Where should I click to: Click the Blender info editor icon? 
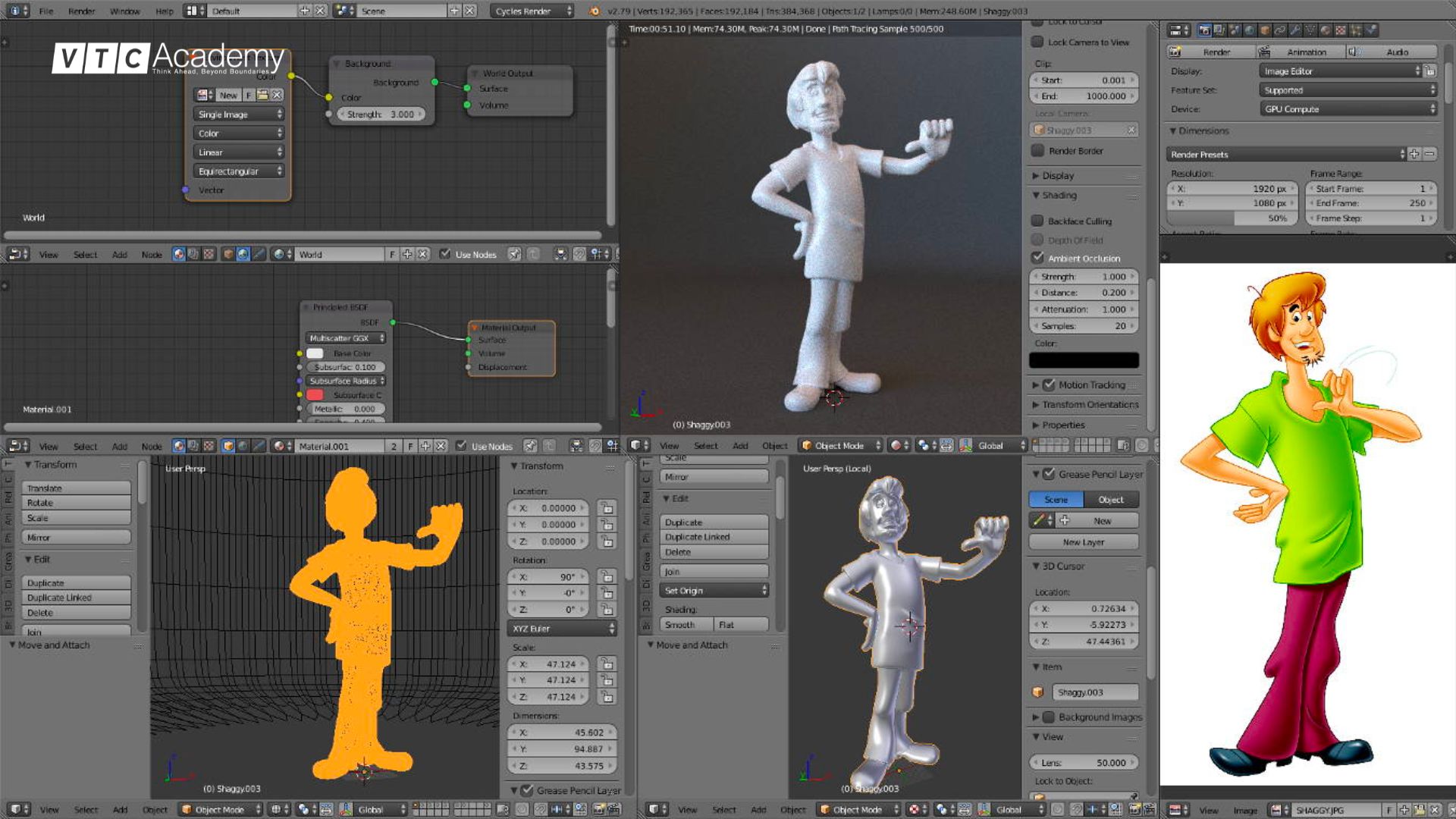tap(15, 11)
